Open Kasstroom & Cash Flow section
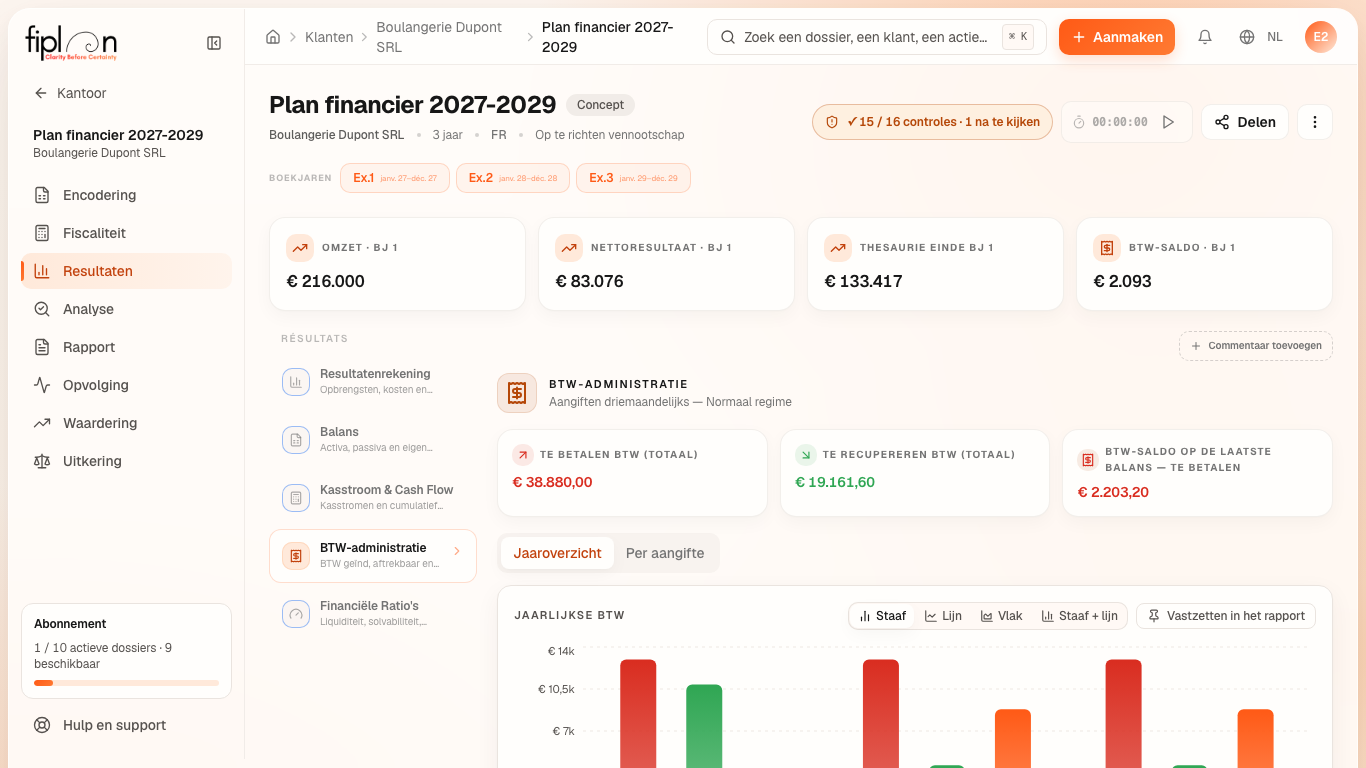 coord(373,497)
